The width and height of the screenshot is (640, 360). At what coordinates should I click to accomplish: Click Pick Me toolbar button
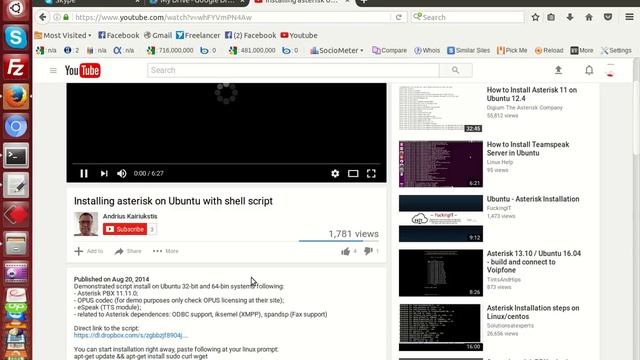(x=512, y=51)
